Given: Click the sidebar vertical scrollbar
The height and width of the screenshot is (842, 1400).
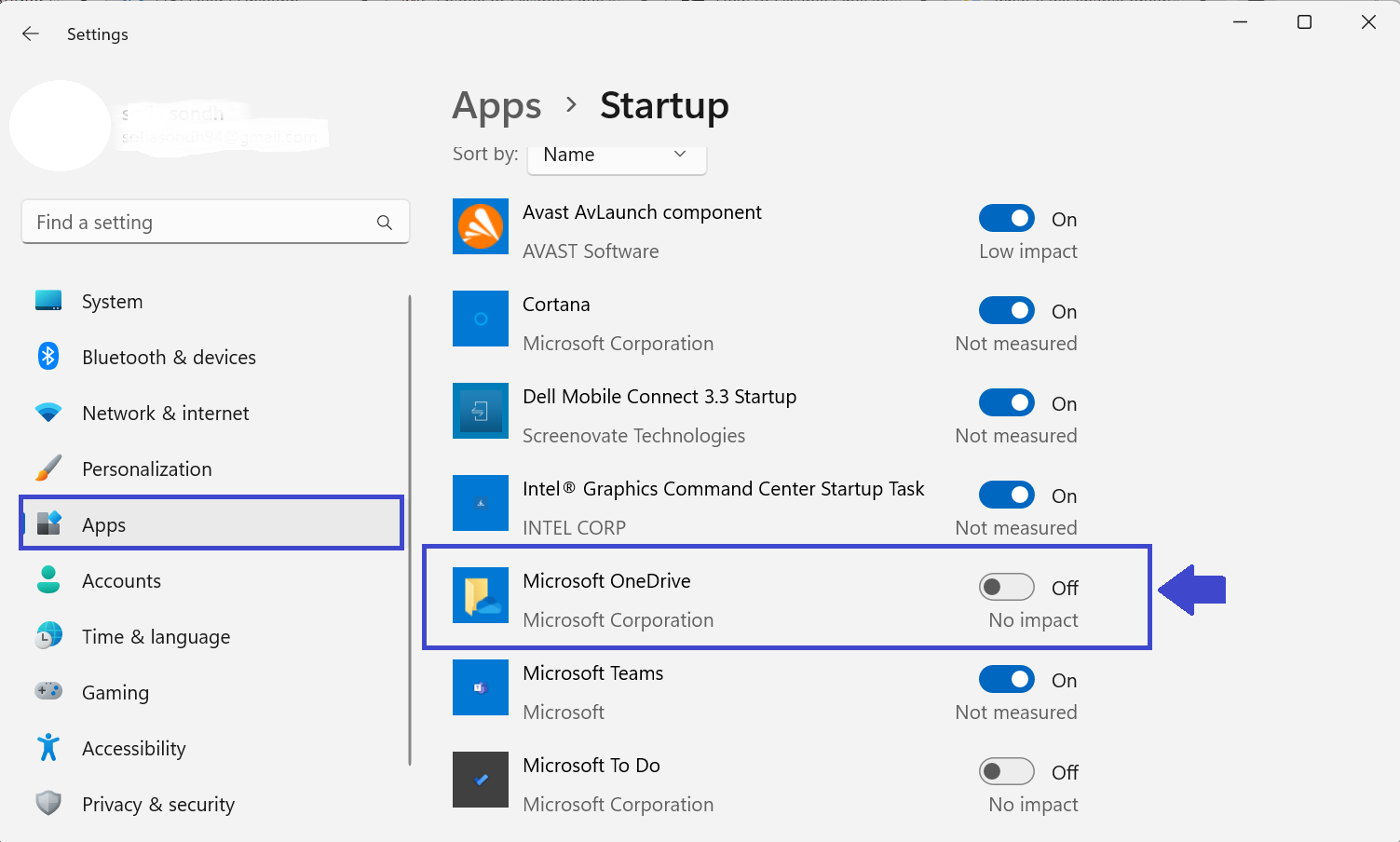Looking at the screenshot, I should click(x=410, y=530).
